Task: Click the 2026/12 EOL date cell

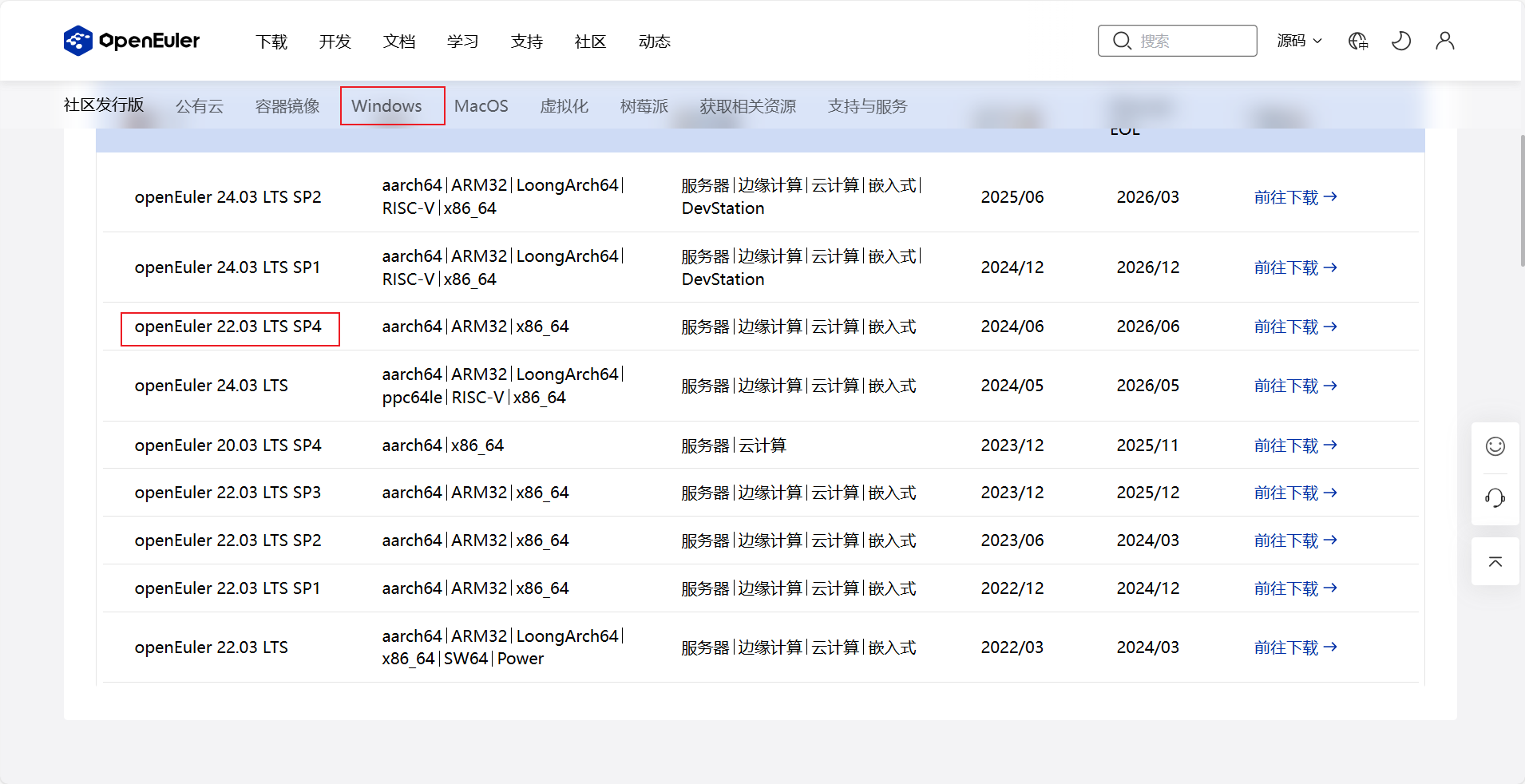Action: coord(1148,267)
